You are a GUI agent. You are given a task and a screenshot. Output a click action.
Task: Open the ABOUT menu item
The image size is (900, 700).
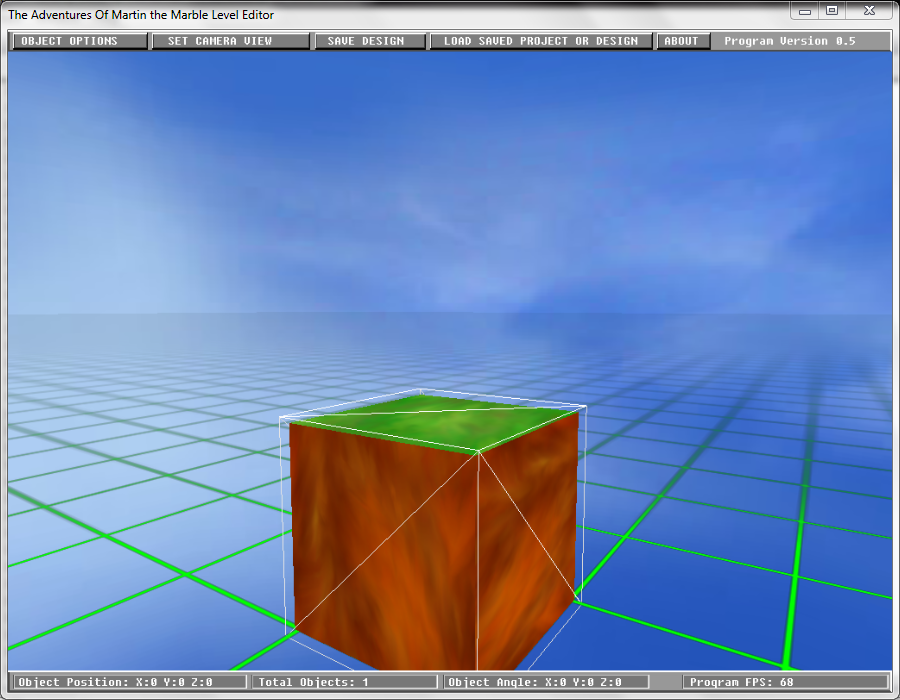683,41
